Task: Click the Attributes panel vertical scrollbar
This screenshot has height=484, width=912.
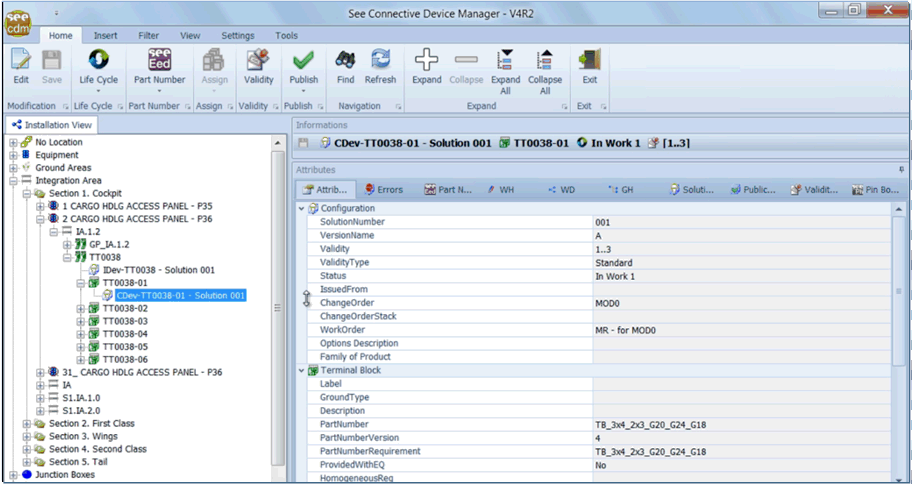Action: tap(899, 291)
